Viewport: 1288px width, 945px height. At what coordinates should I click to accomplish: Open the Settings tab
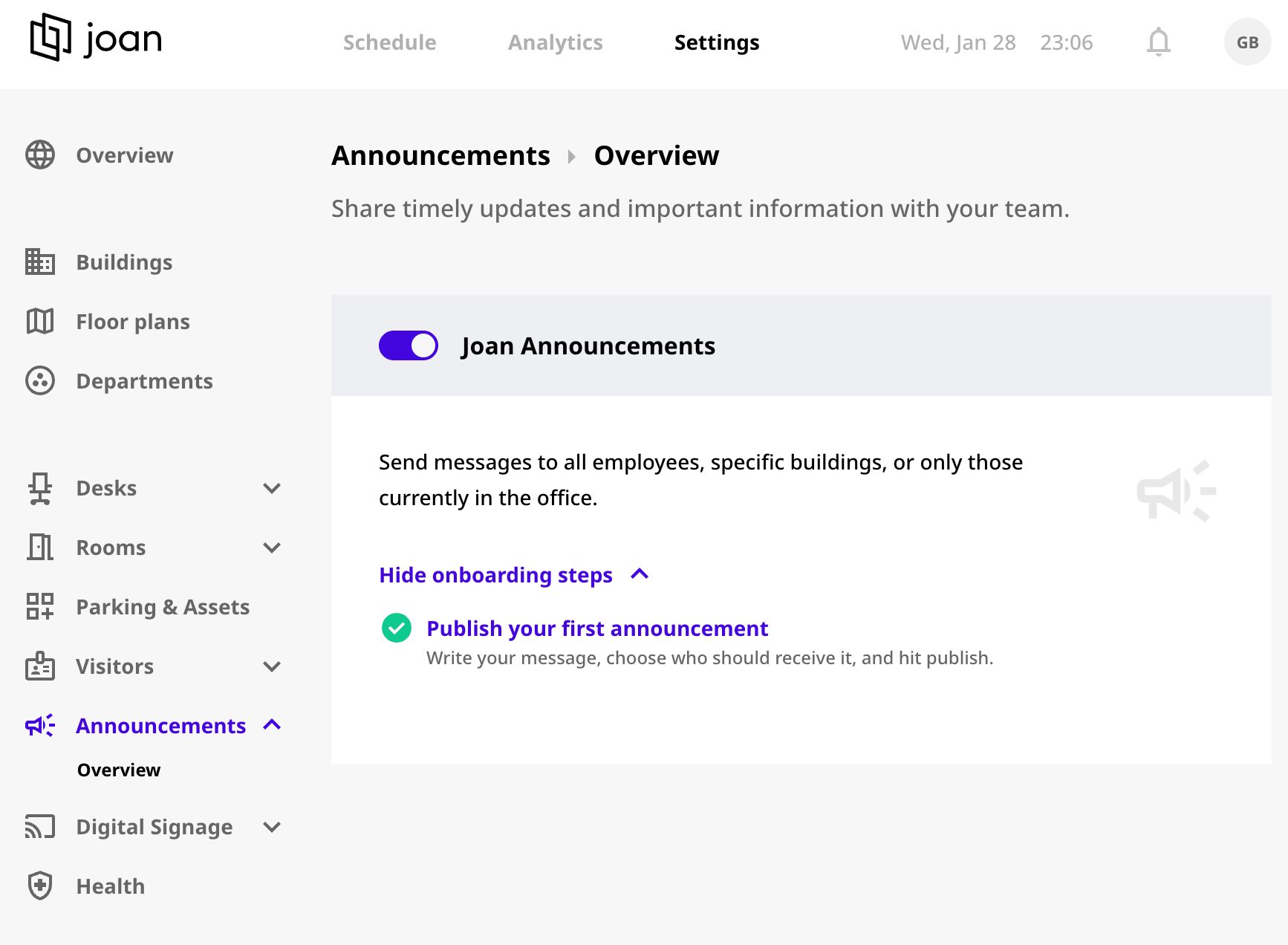(717, 42)
